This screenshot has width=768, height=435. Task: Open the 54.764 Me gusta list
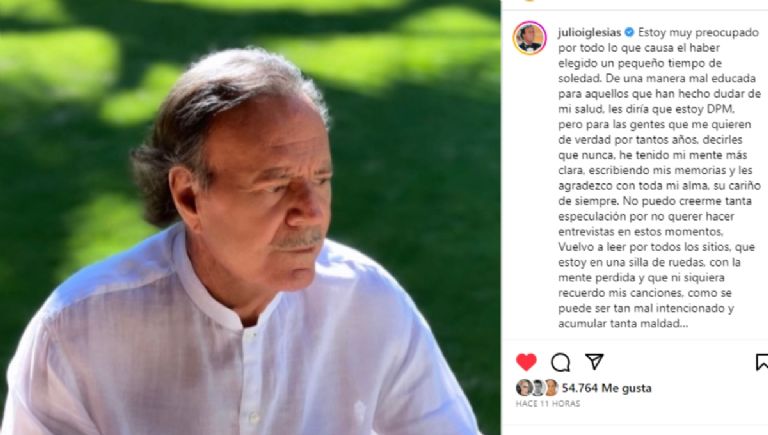606,388
